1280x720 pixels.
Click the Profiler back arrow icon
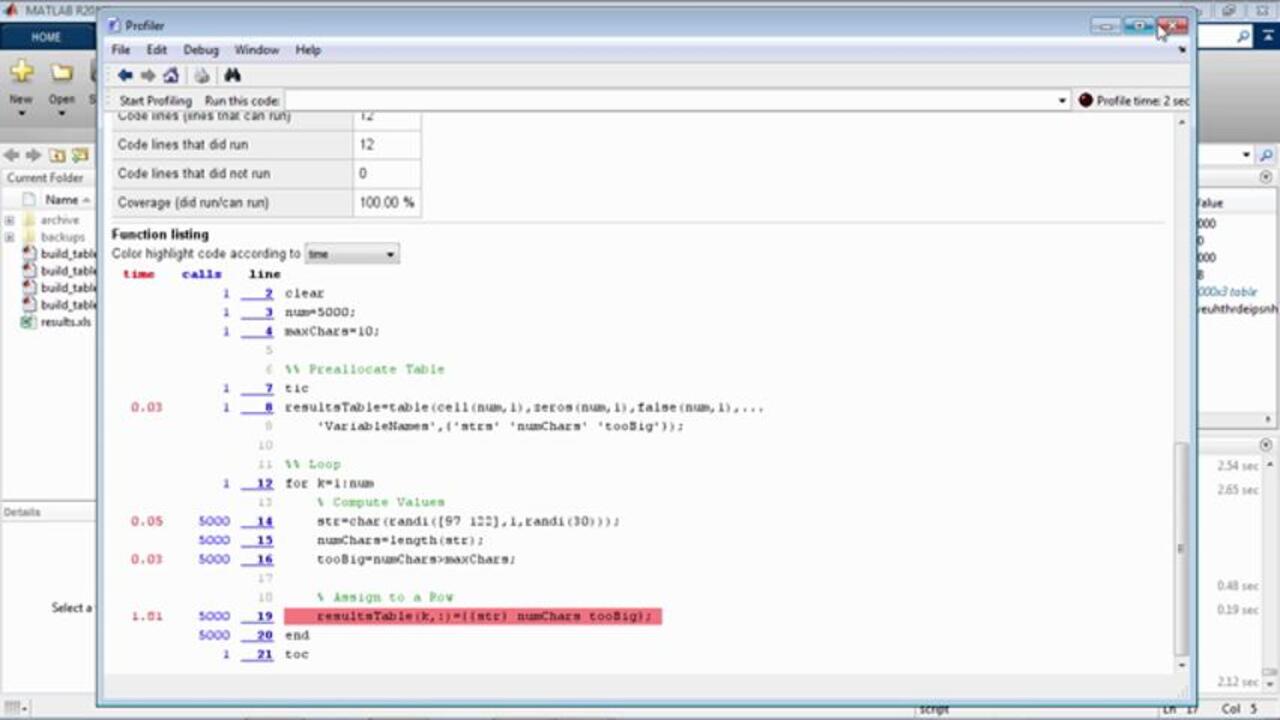tap(125, 76)
